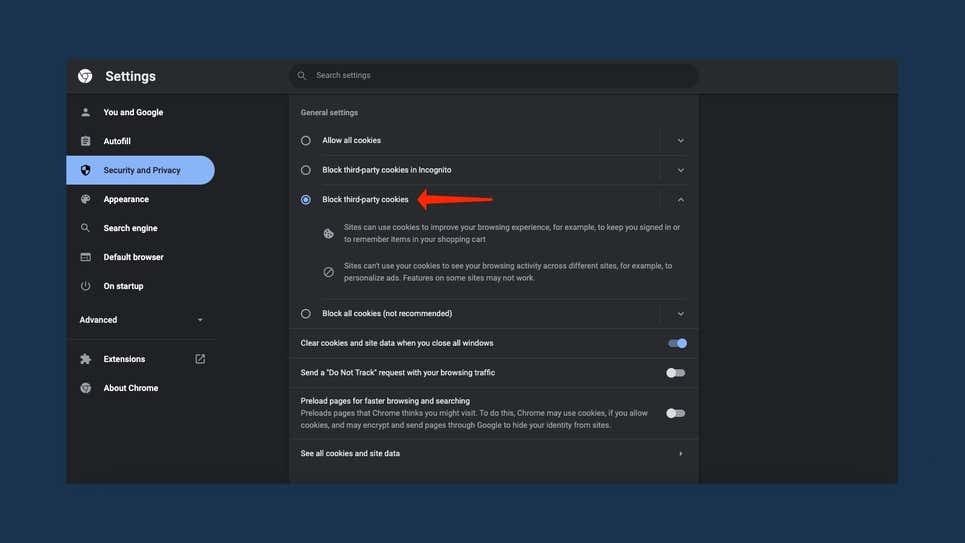The width and height of the screenshot is (965, 543).
Task: Click the Appearance palette icon
Action: (86, 199)
